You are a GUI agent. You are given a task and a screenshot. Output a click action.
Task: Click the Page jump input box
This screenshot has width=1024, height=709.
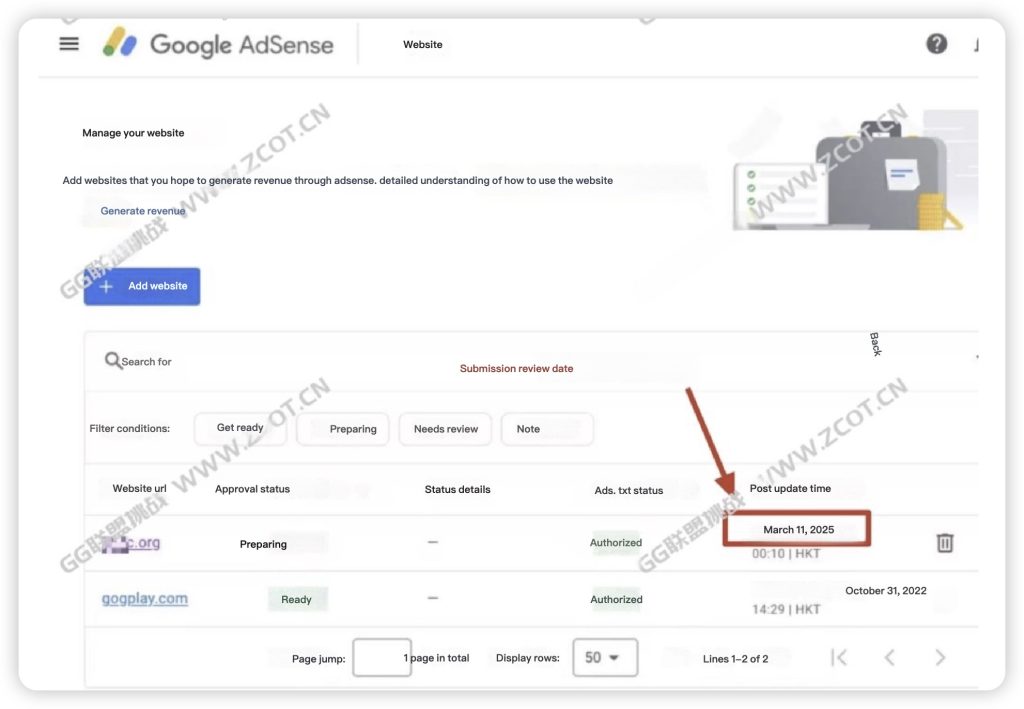click(381, 657)
